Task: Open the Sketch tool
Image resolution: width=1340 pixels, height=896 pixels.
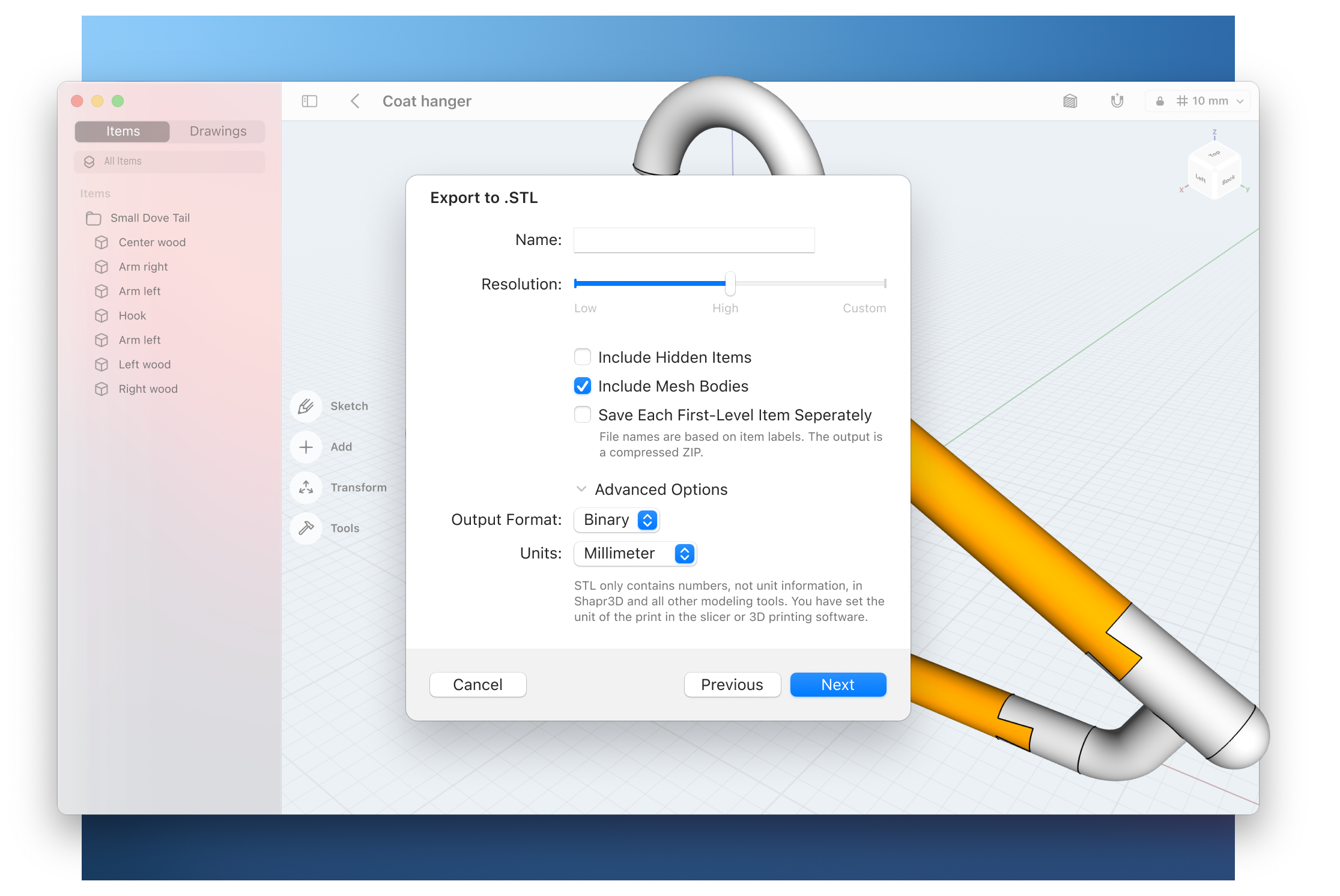Action: [306, 407]
